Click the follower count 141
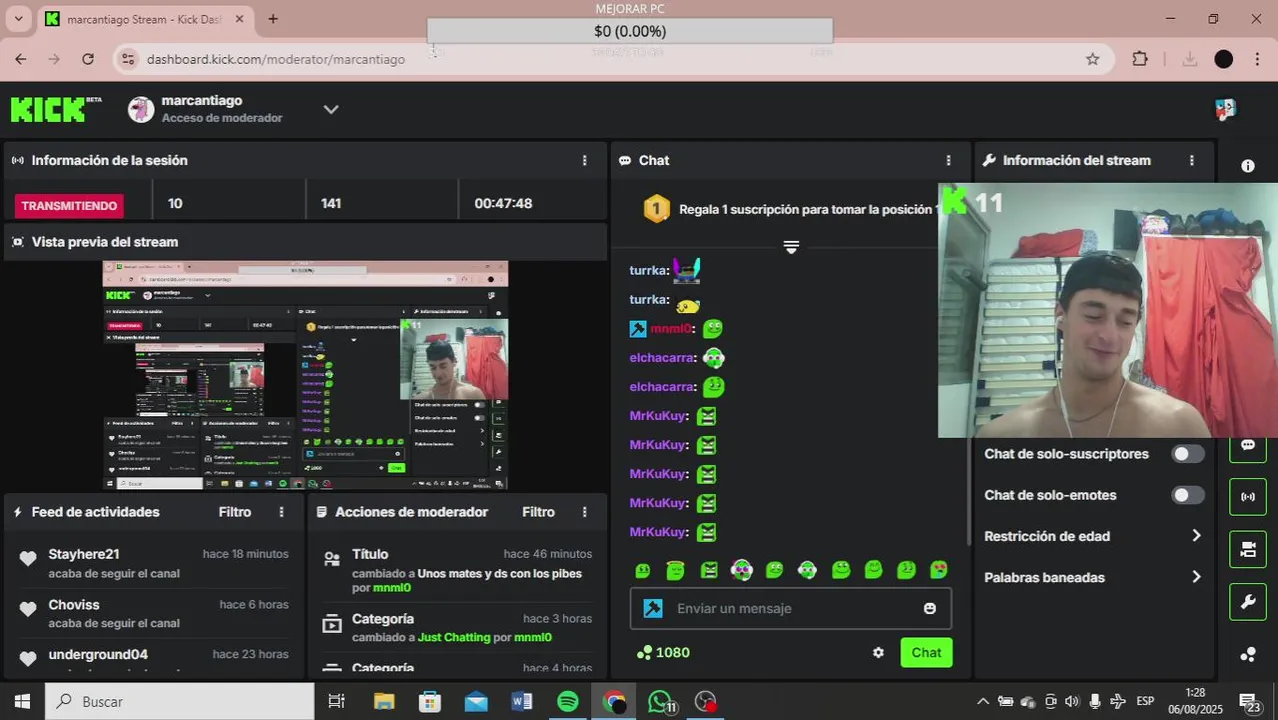Screen dimensions: 1278x720 (331, 203)
